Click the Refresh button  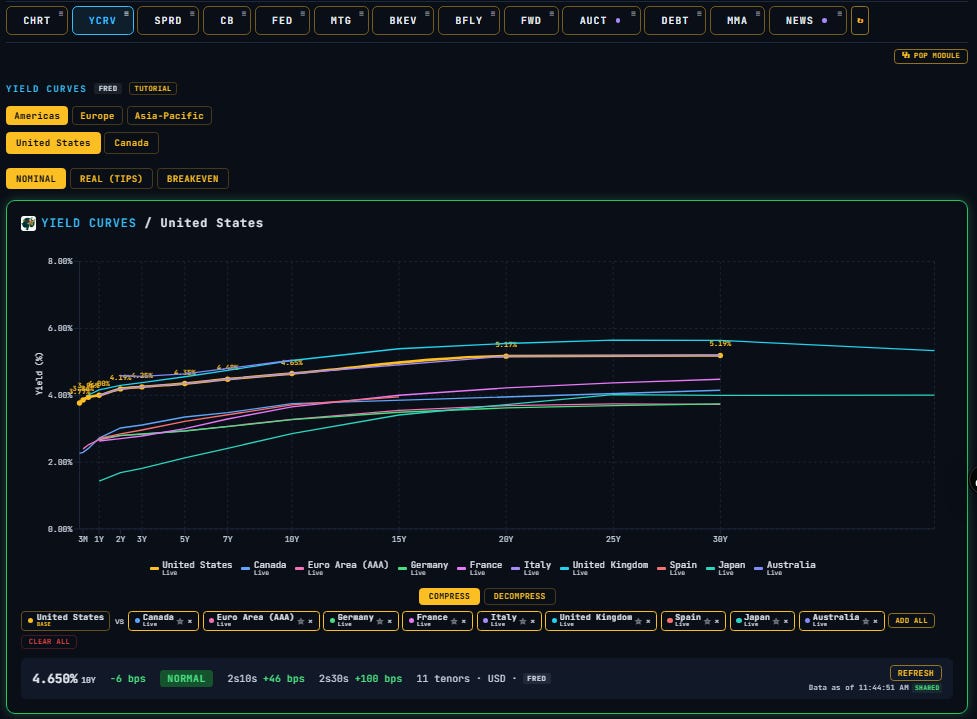pyautogui.click(x=915, y=673)
